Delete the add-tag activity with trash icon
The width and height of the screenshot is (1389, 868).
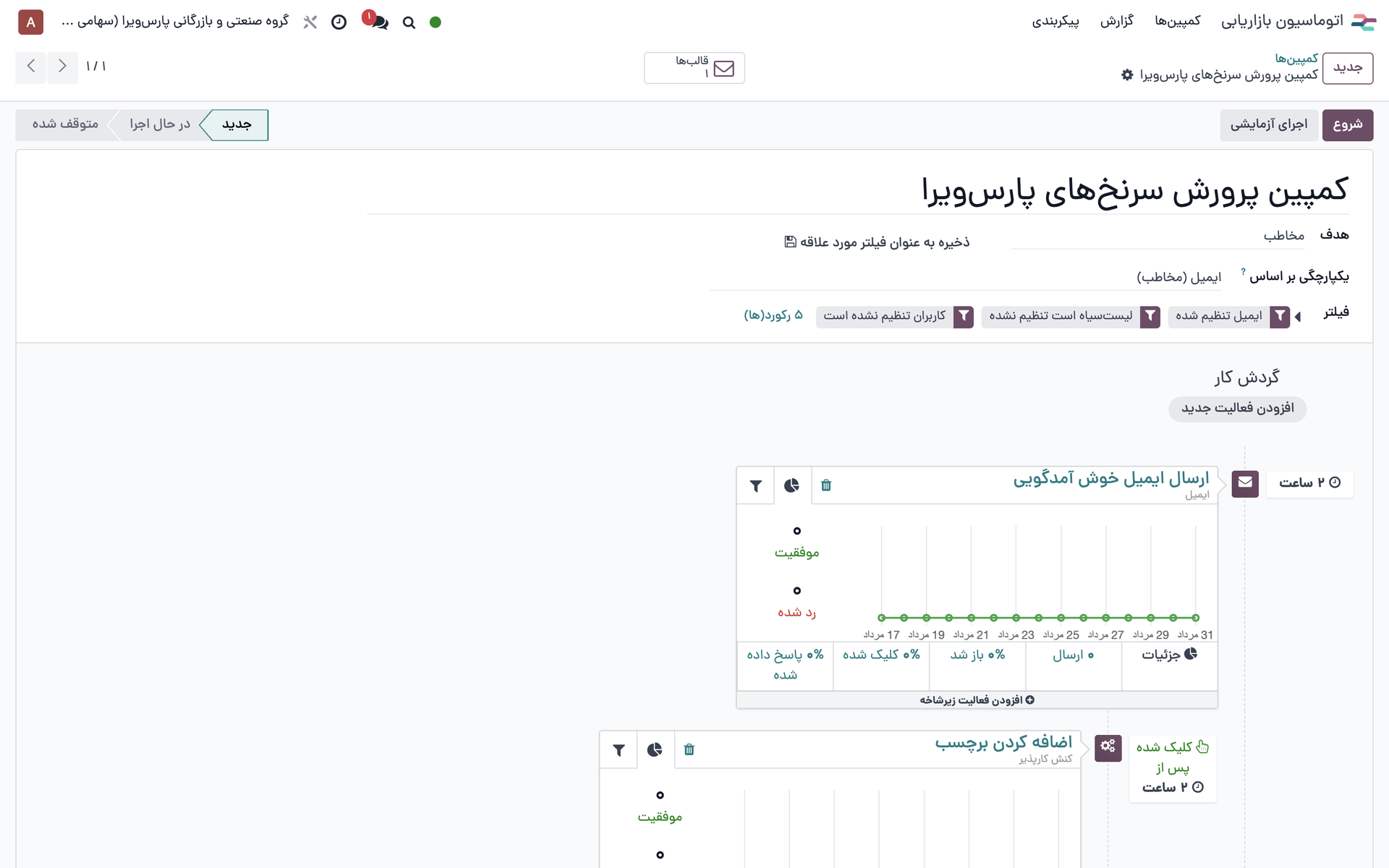coord(689,749)
